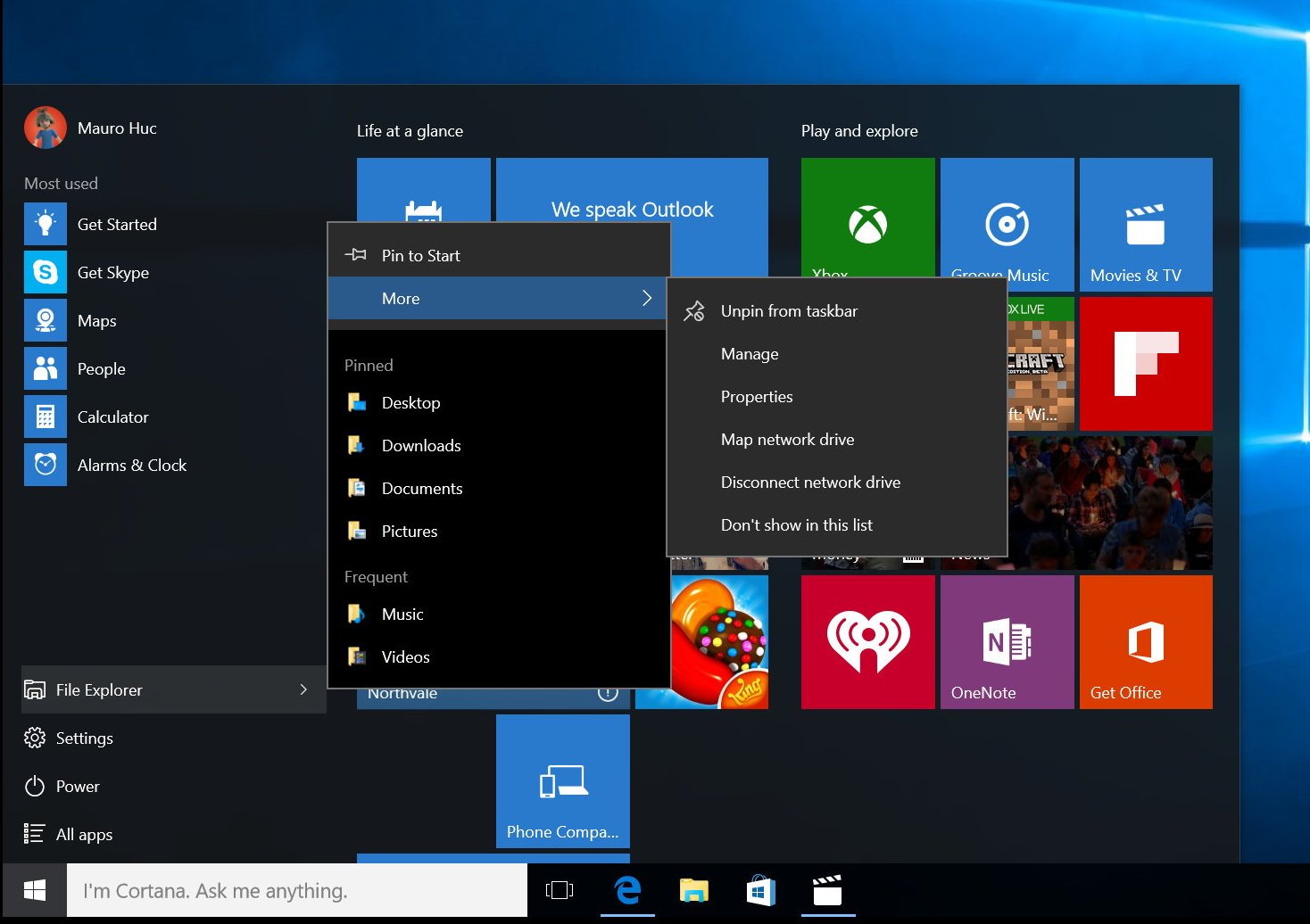Open the Minecraft tile
This screenshot has width=1310, height=924.
1041,364
